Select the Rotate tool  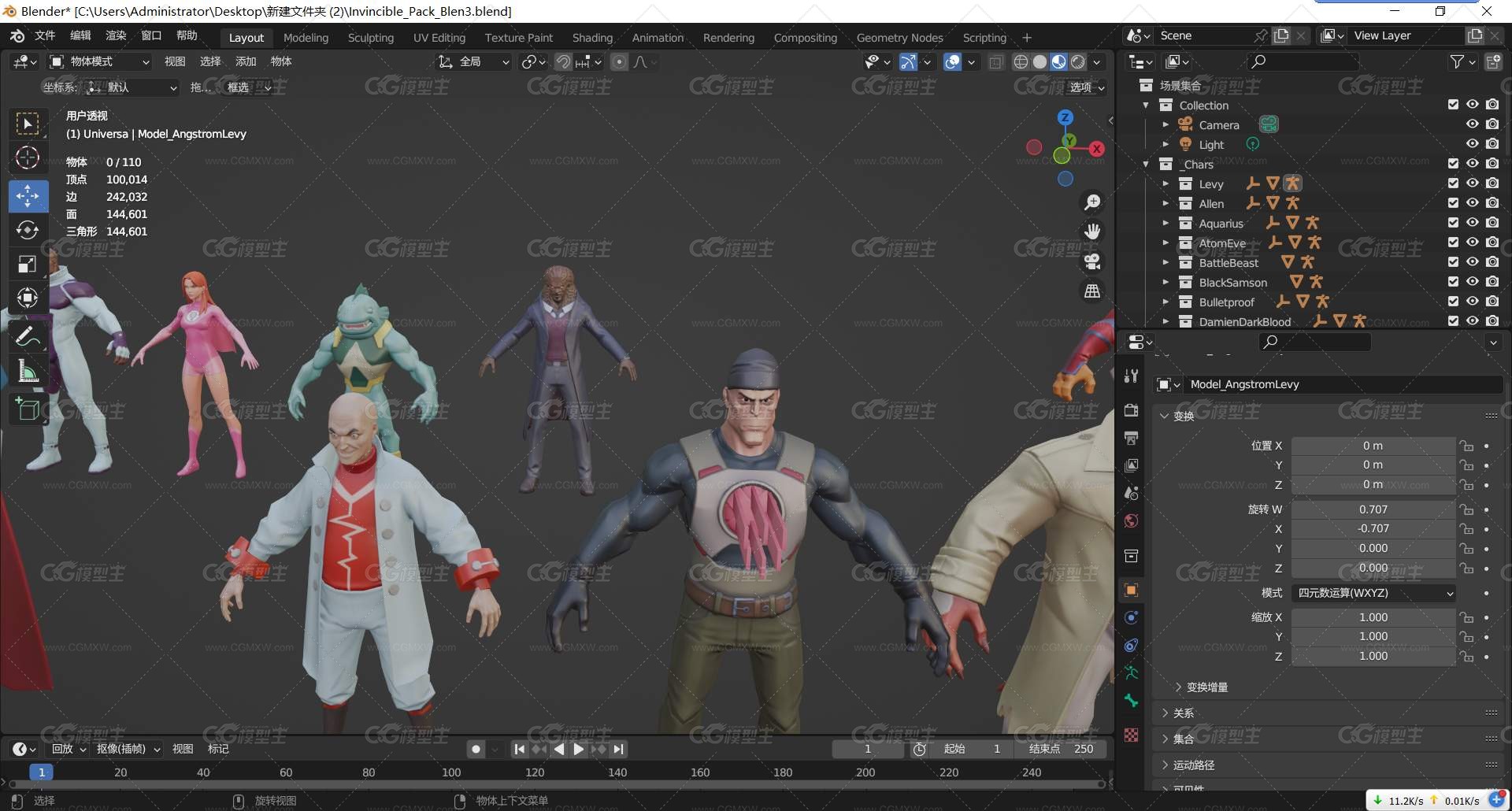pos(28,230)
